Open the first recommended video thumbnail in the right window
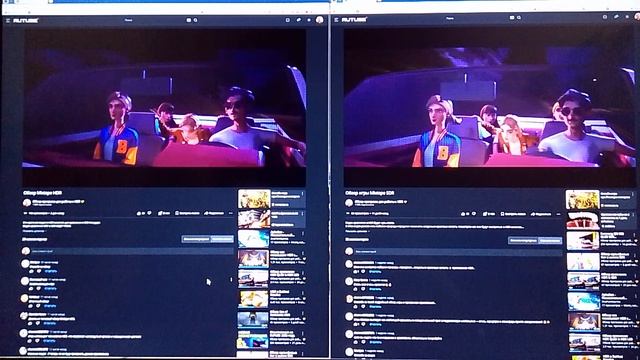This screenshot has height=360, width=640. (582, 200)
